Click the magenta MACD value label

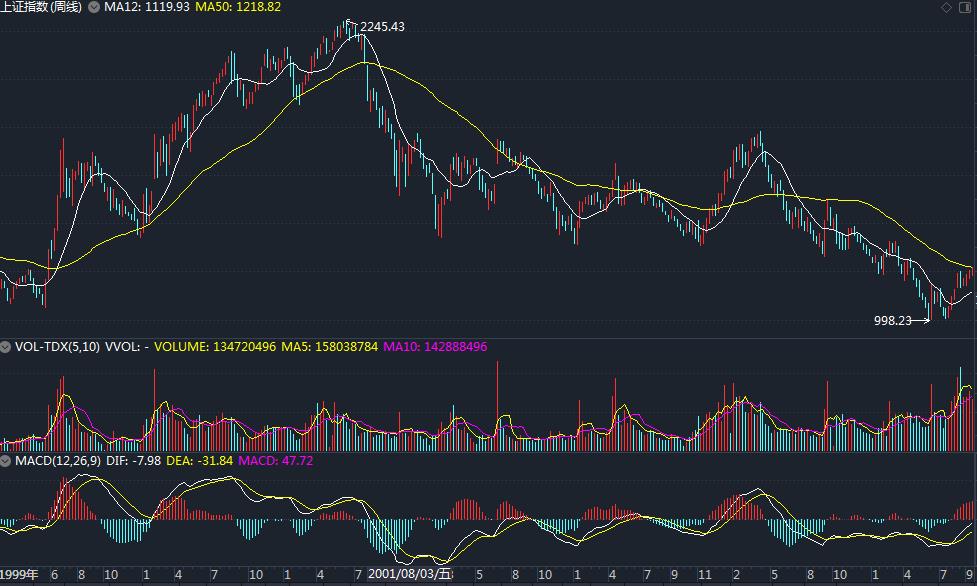[x=275, y=461]
